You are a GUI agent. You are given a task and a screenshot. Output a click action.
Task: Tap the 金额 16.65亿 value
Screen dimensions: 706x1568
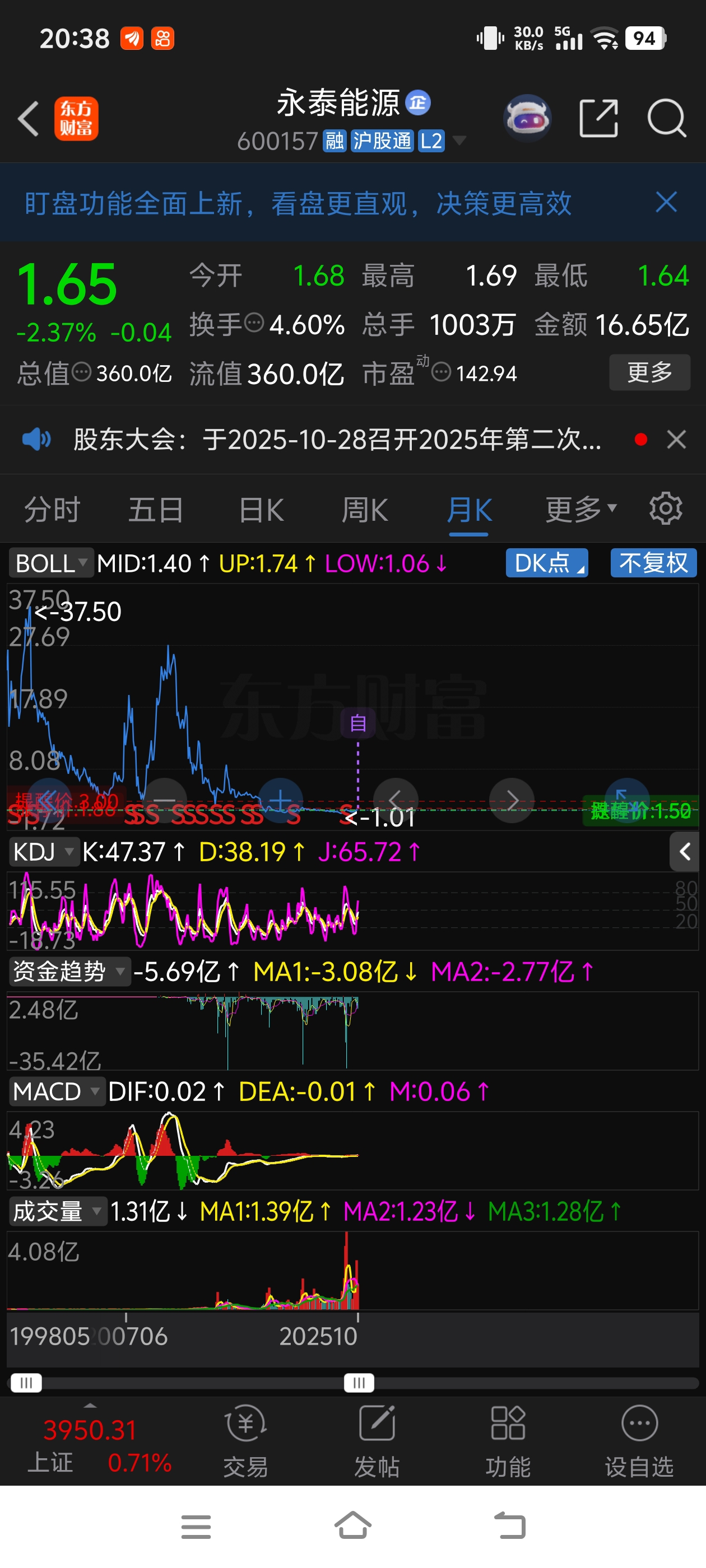[642, 324]
